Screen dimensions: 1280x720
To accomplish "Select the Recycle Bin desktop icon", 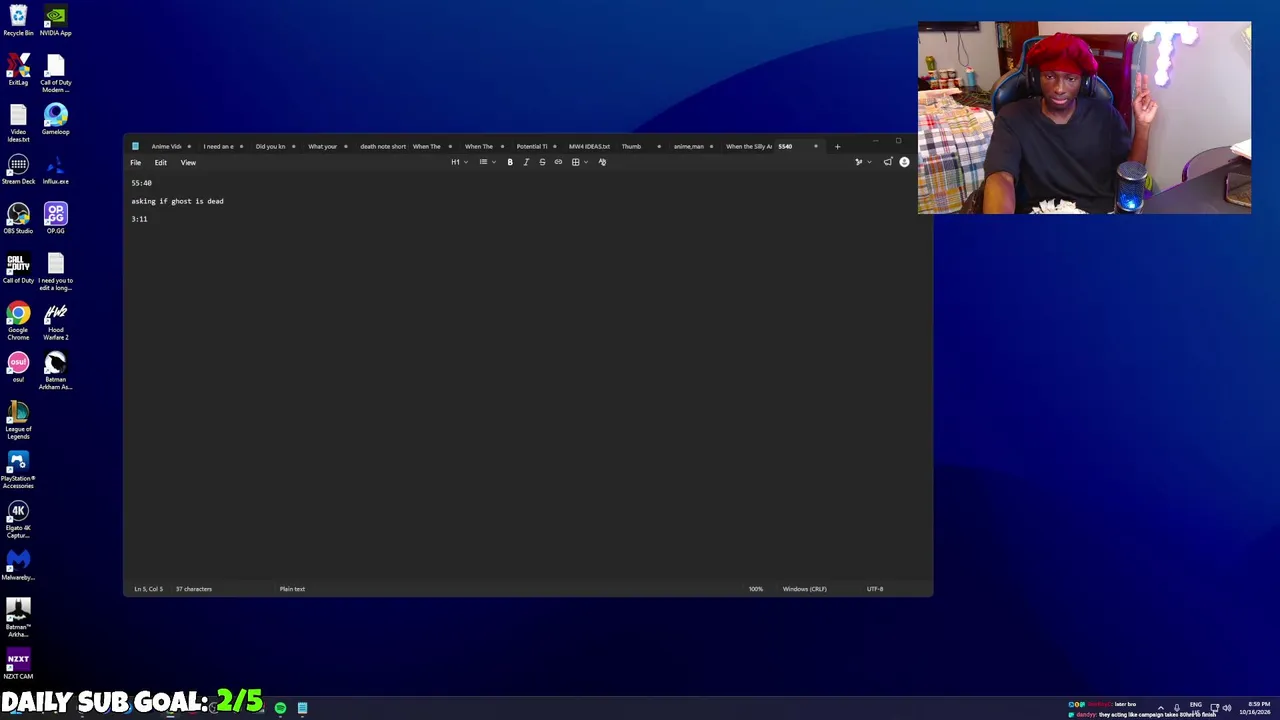I will 18,21.
